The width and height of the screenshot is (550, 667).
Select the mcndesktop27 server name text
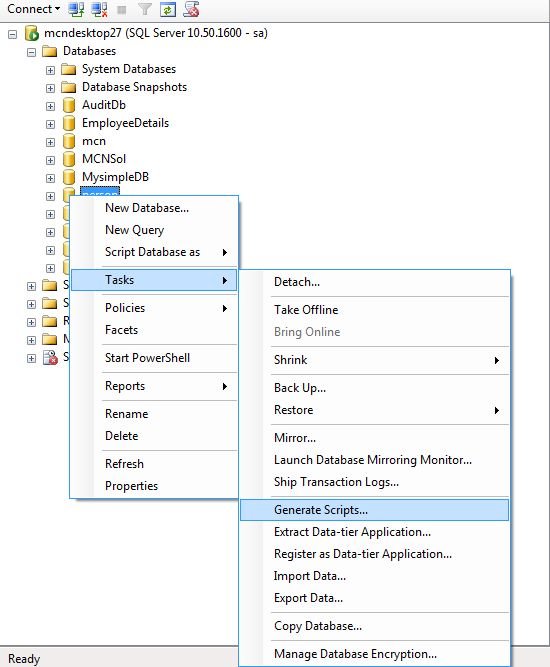(x=156, y=33)
